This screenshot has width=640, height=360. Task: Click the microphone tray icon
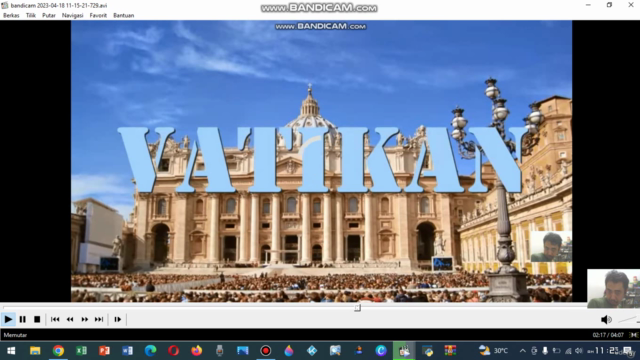tap(545, 351)
